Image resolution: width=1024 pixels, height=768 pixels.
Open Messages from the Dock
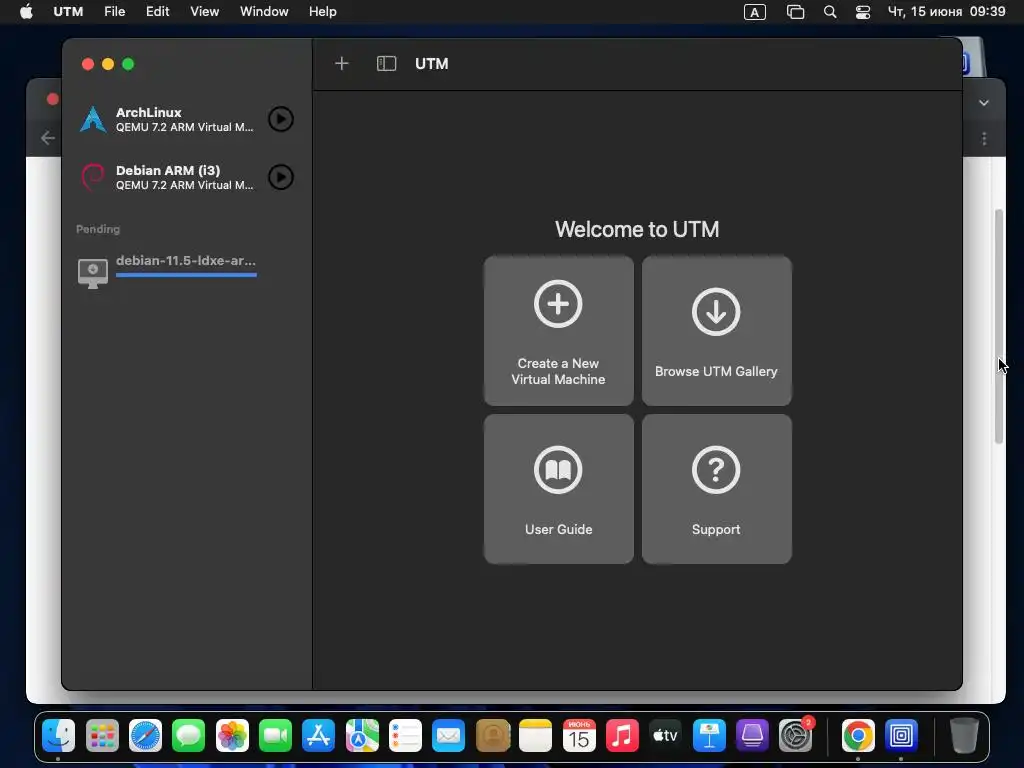click(x=189, y=736)
